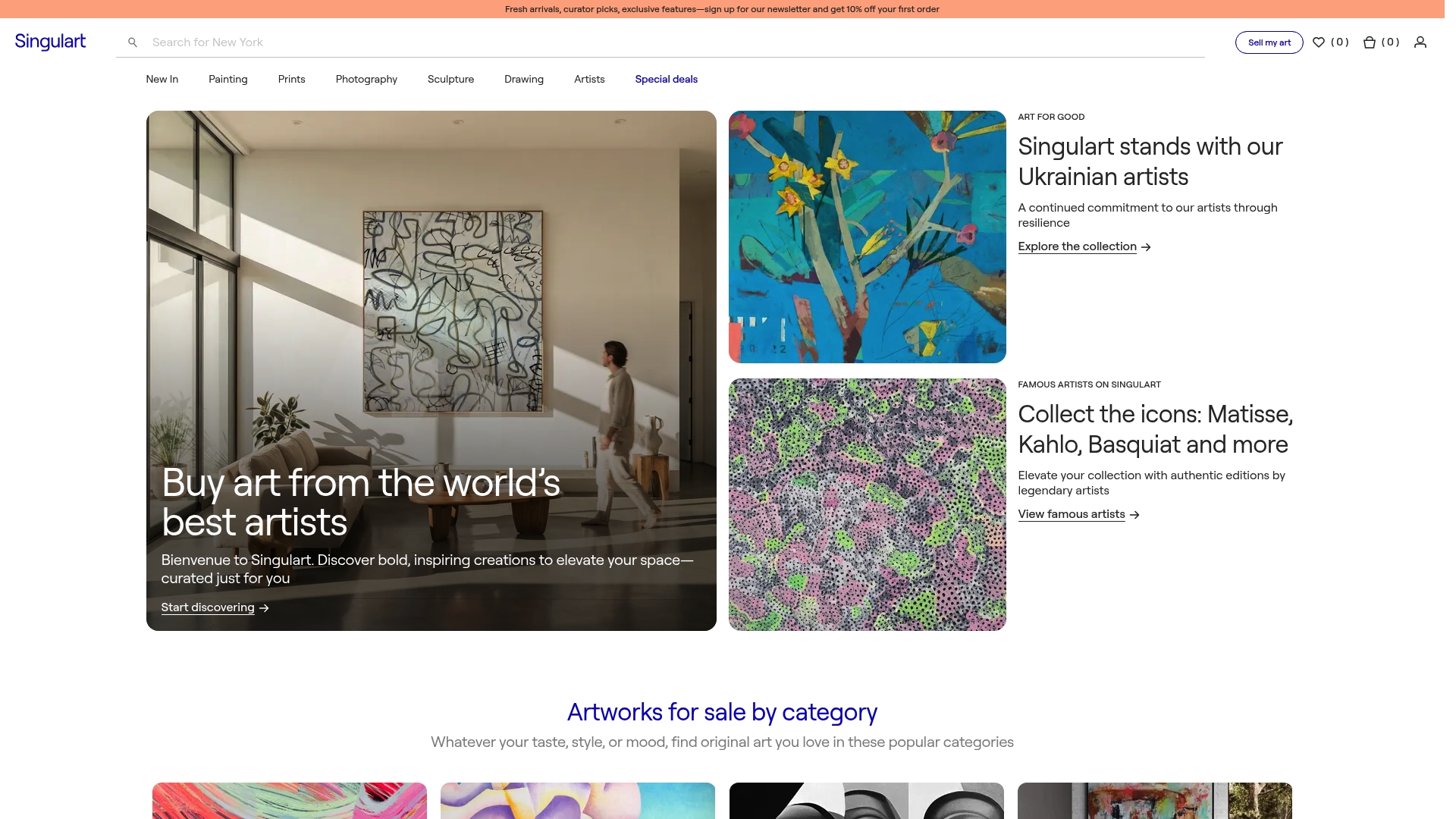Click the Collect the icons heading
Screen dimensions: 1456x819
click(1155, 429)
